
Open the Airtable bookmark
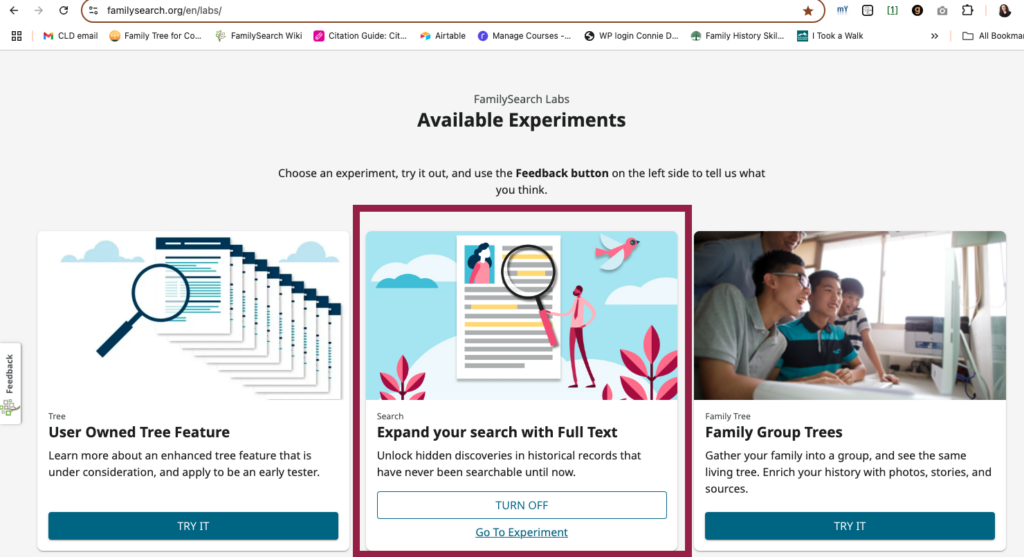click(443, 36)
